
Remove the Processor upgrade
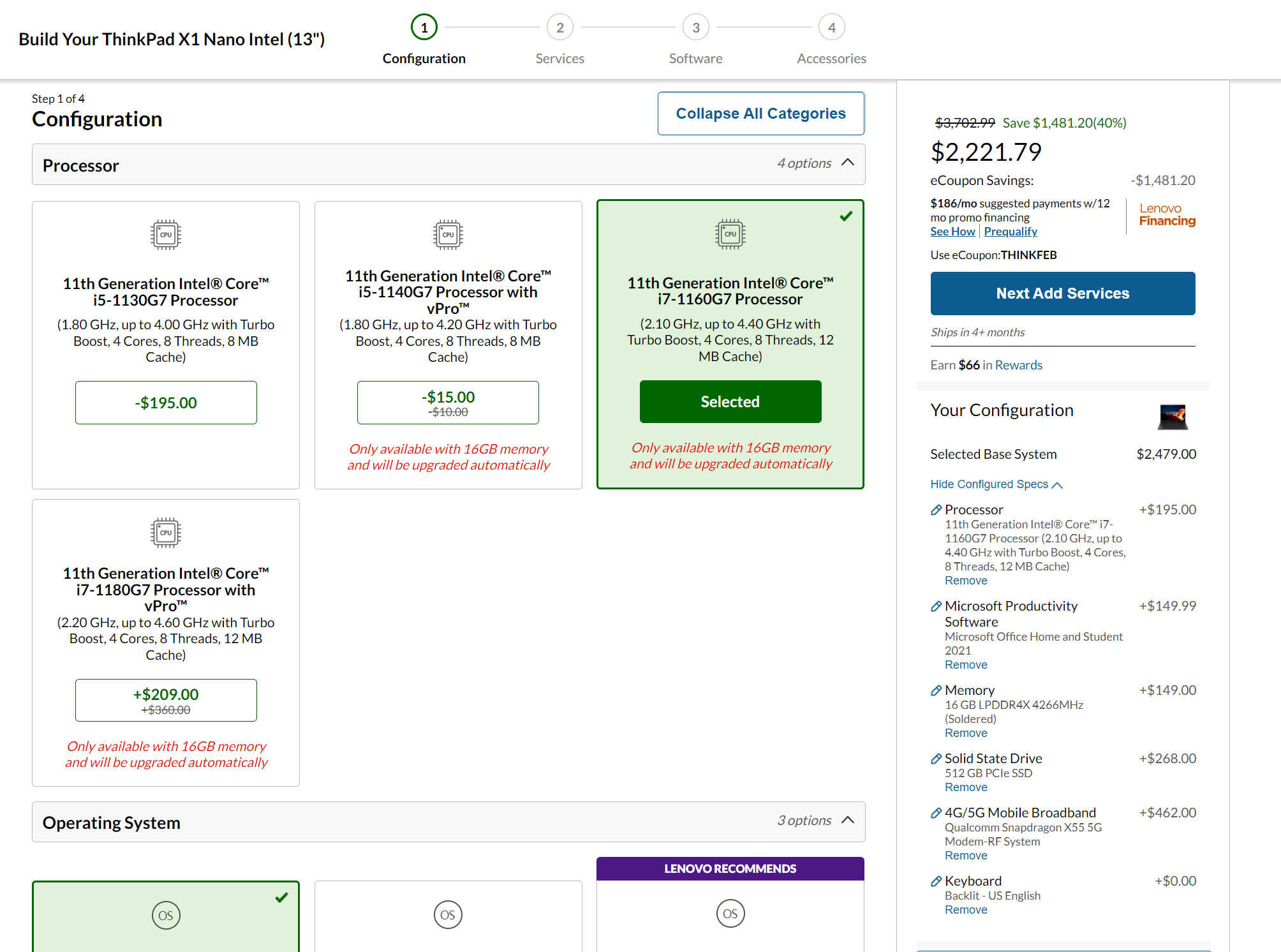click(x=966, y=581)
